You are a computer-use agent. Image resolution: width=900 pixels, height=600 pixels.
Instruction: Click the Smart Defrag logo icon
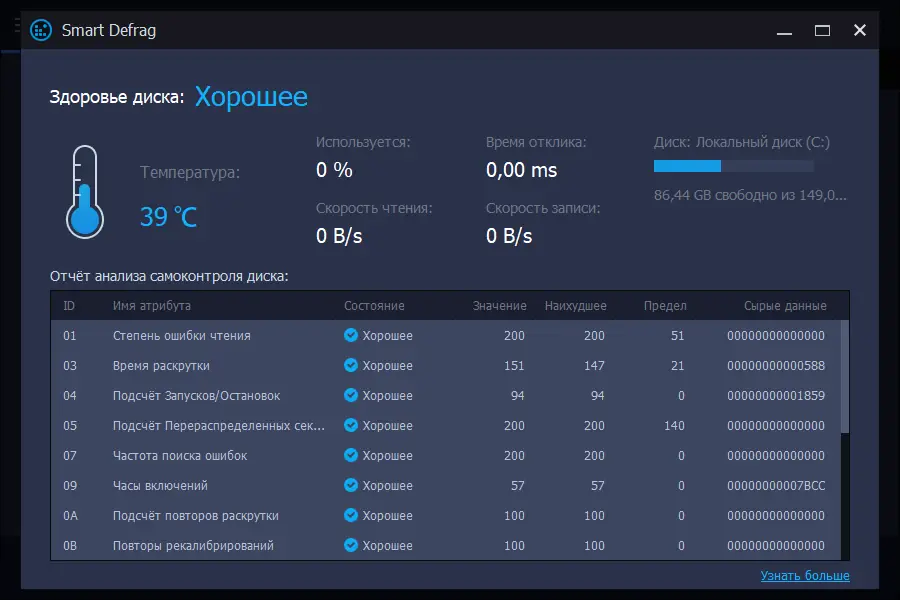point(41,30)
